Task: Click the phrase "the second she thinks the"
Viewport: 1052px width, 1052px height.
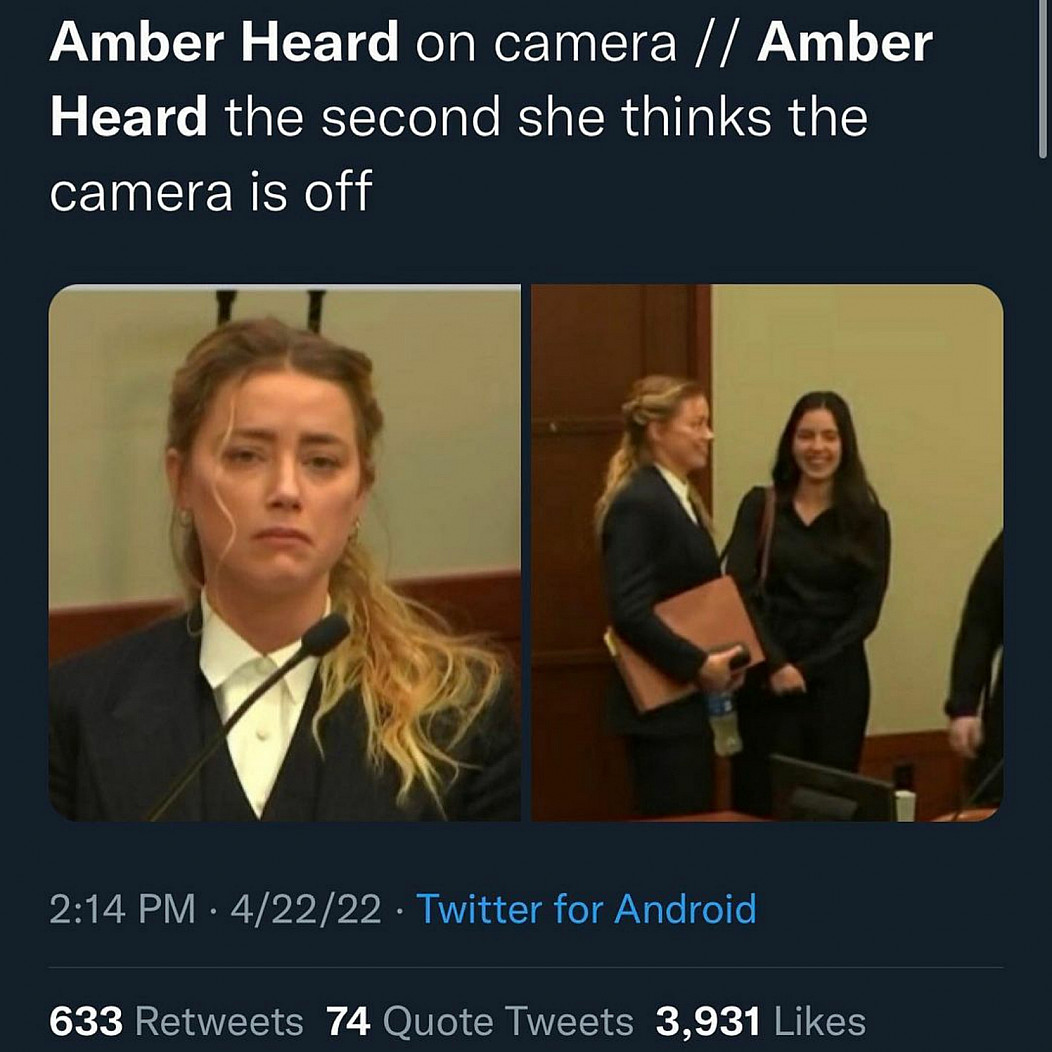Action: click(x=546, y=117)
